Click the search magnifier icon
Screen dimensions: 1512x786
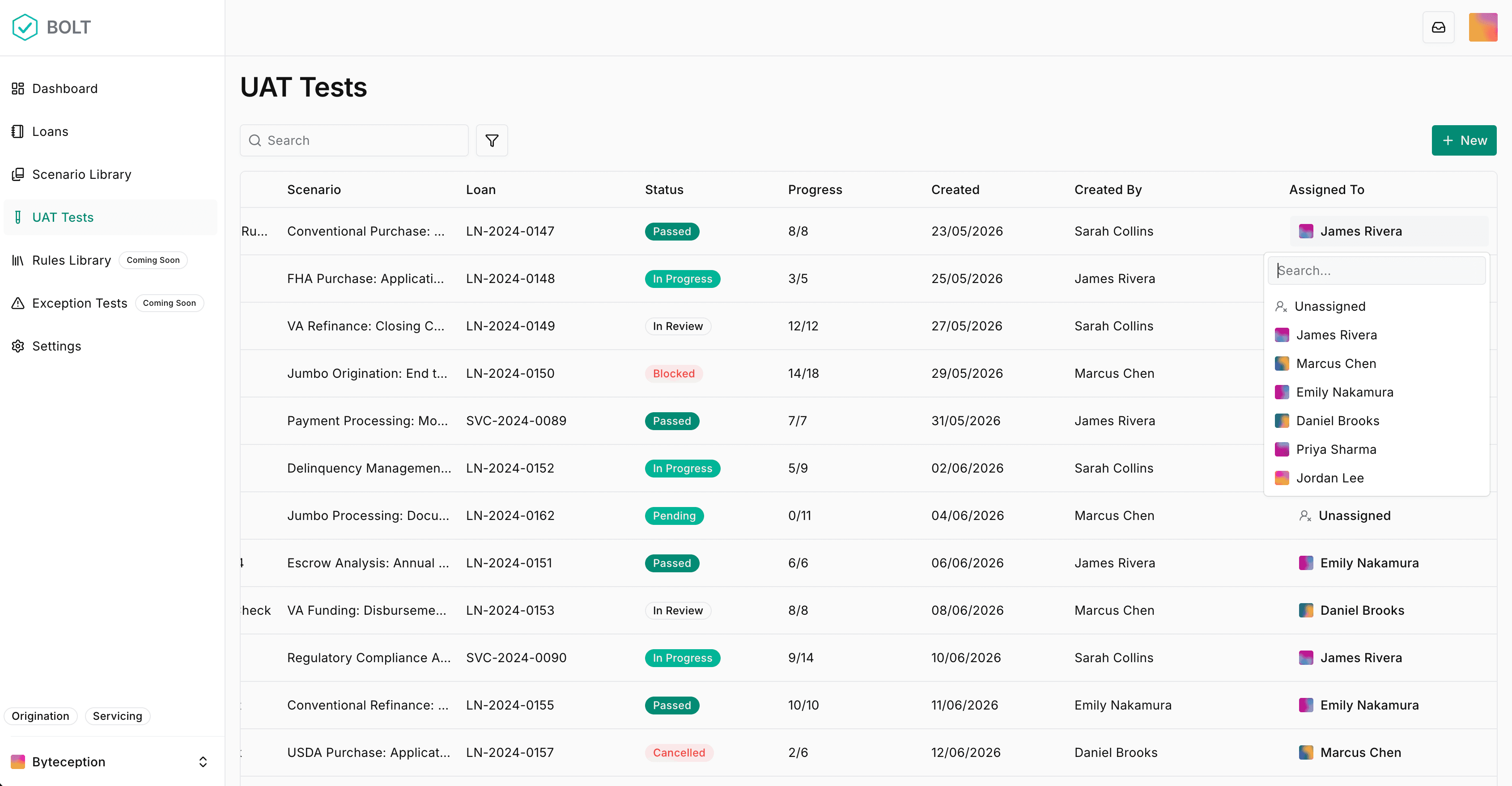pyautogui.click(x=255, y=140)
